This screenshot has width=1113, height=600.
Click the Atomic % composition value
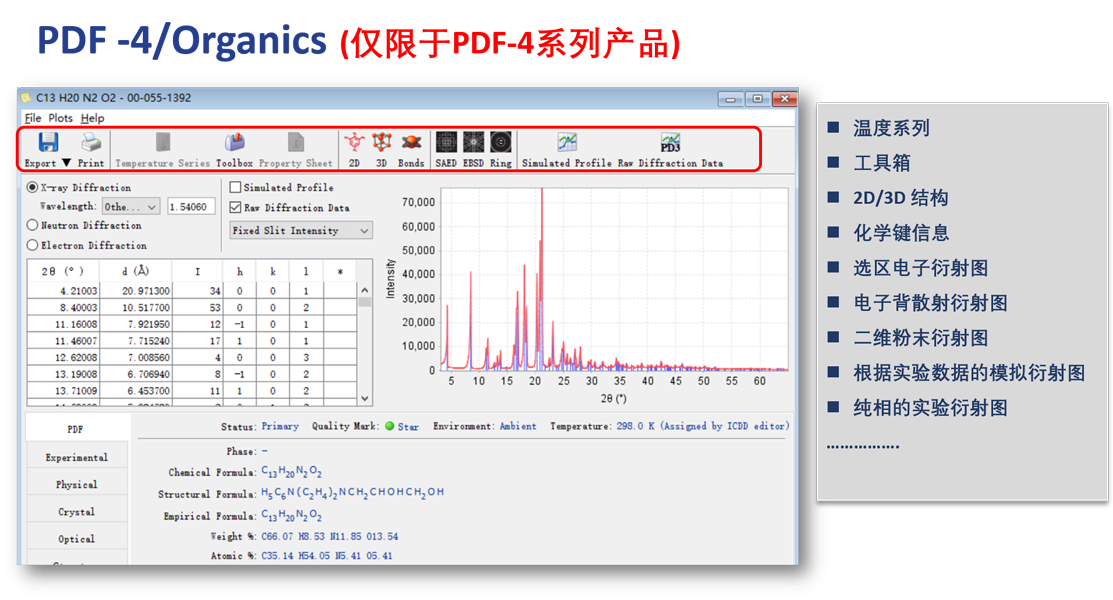(327, 555)
